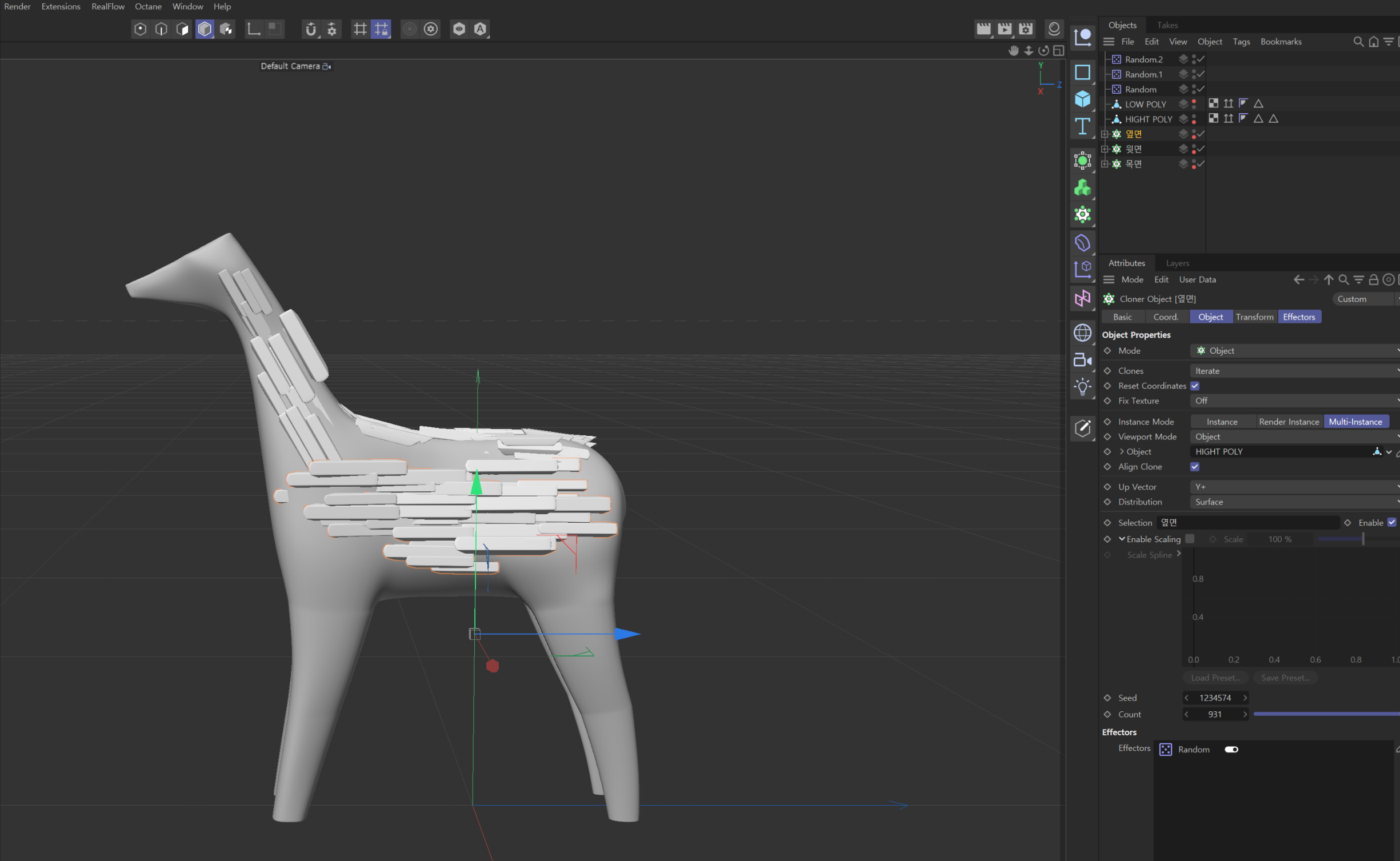Open the Custom attribute layout dropdown

(x=1365, y=299)
